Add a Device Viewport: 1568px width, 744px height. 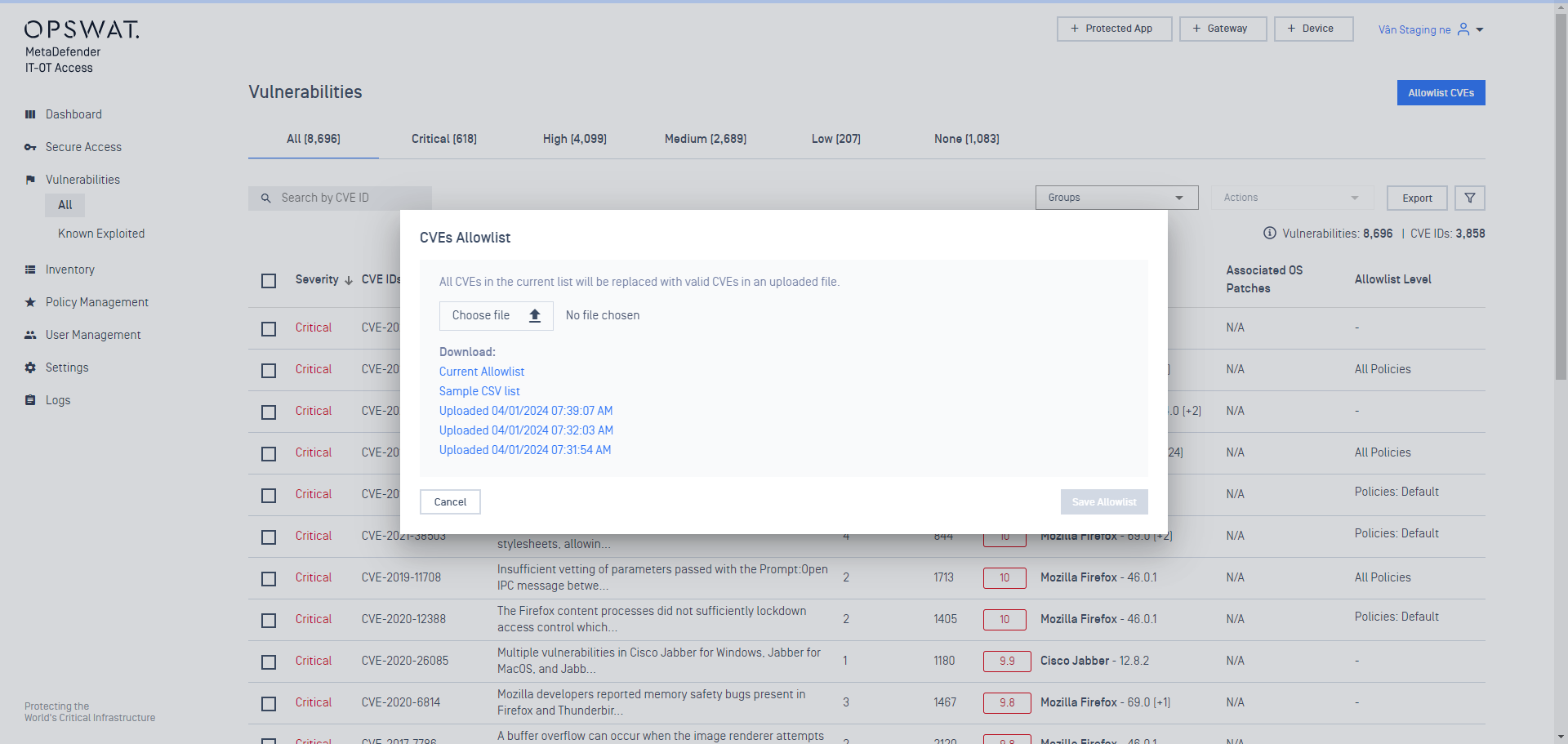coord(1313,29)
